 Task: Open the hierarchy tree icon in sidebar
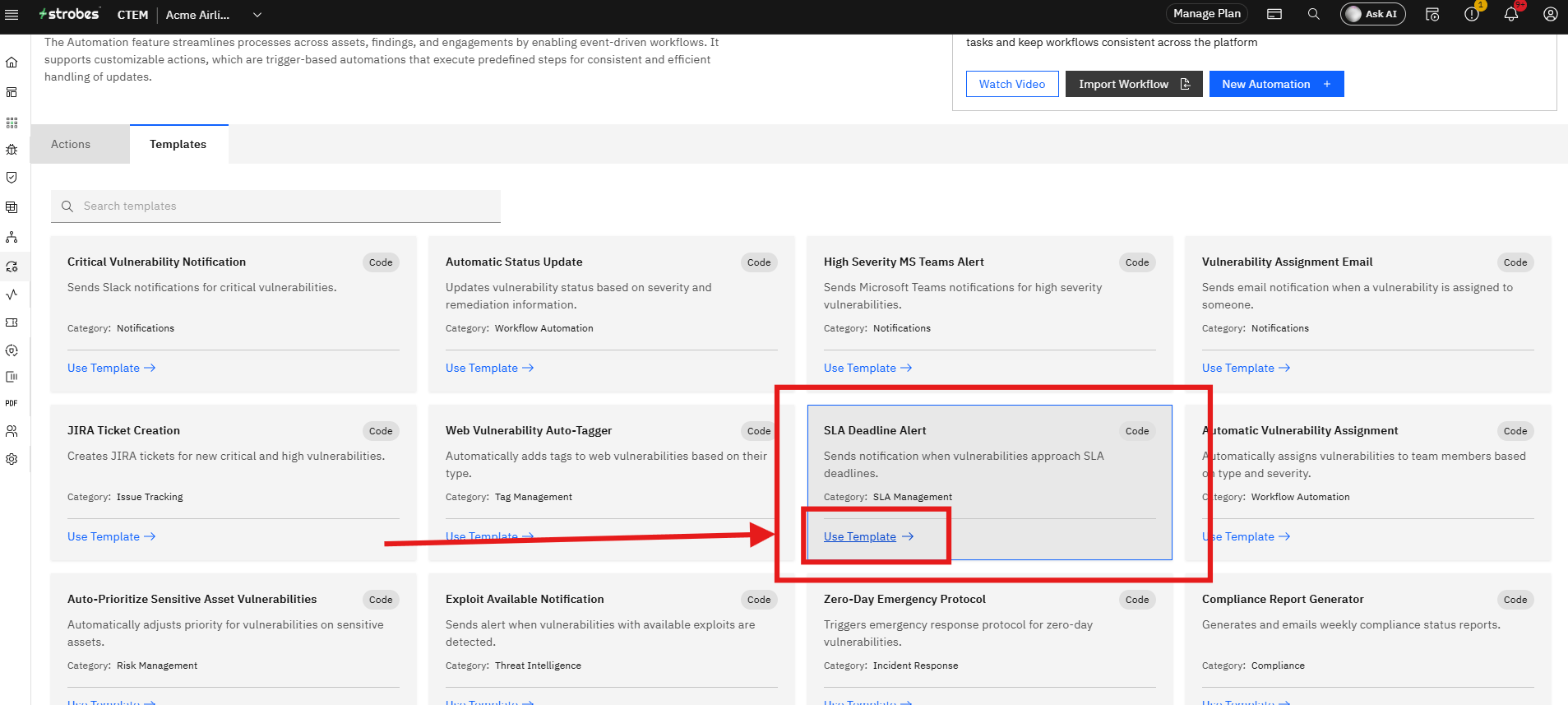tap(12, 237)
